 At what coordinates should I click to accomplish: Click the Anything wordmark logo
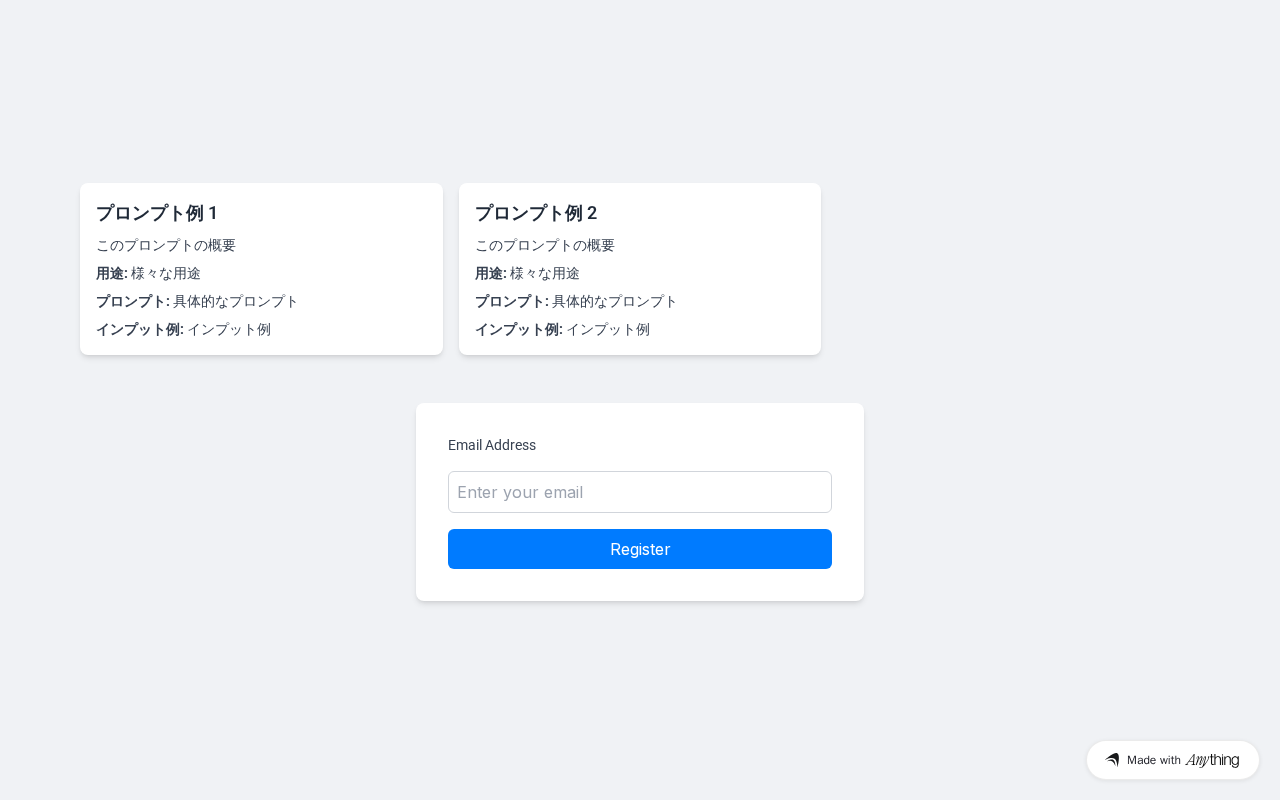coord(1212,760)
